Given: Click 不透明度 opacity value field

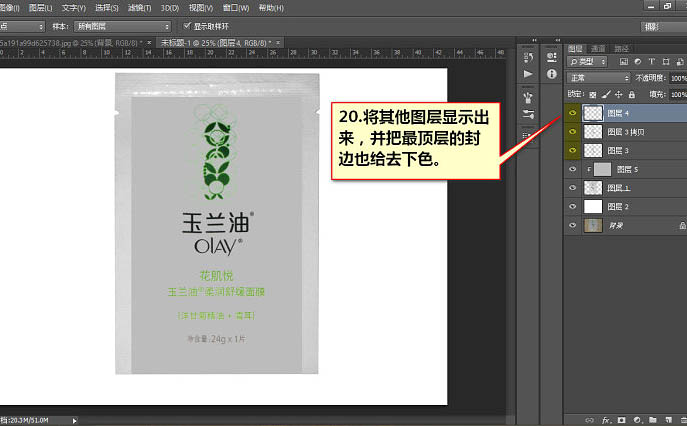Looking at the screenshot, I should [678, 78].
